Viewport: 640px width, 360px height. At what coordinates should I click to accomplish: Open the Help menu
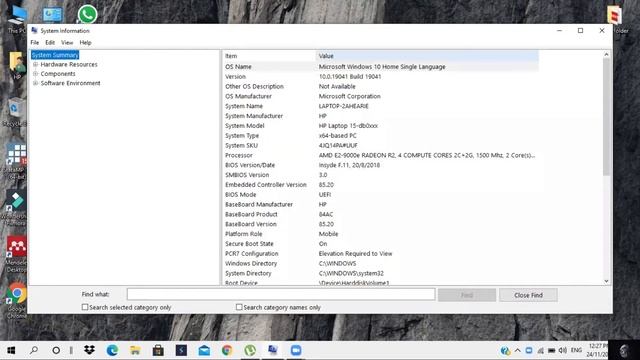click(85, 42)
